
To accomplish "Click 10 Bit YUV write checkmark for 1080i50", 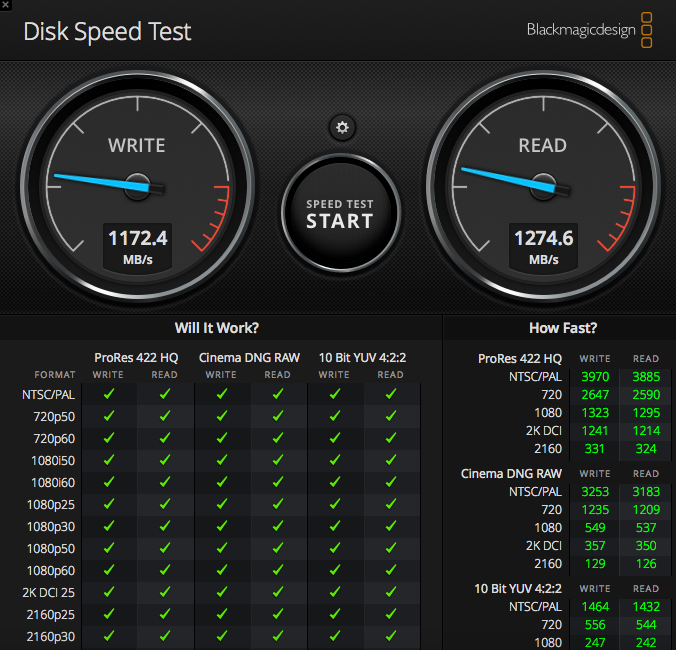I will coord(335,460).
